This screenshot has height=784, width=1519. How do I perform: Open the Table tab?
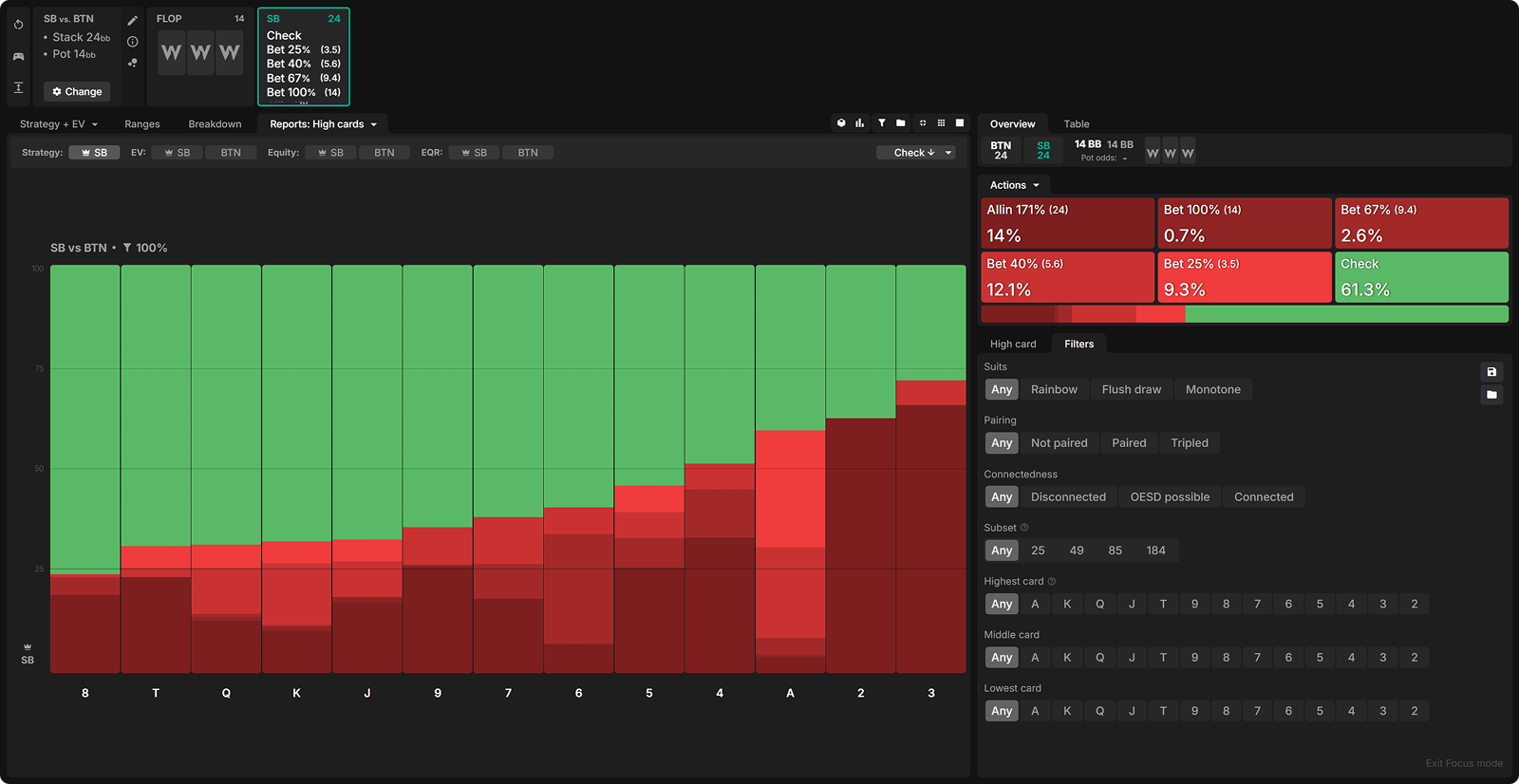(1076, 124)
